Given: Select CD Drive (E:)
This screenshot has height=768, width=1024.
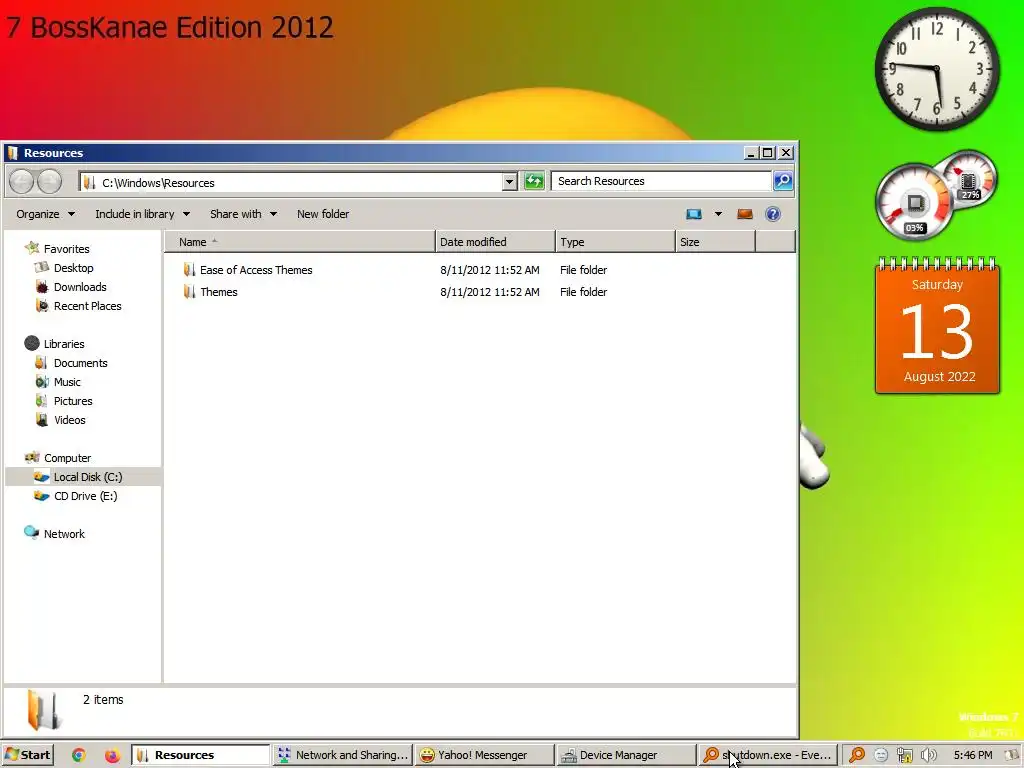Looking at the screenshot, I should click(85, 496).
